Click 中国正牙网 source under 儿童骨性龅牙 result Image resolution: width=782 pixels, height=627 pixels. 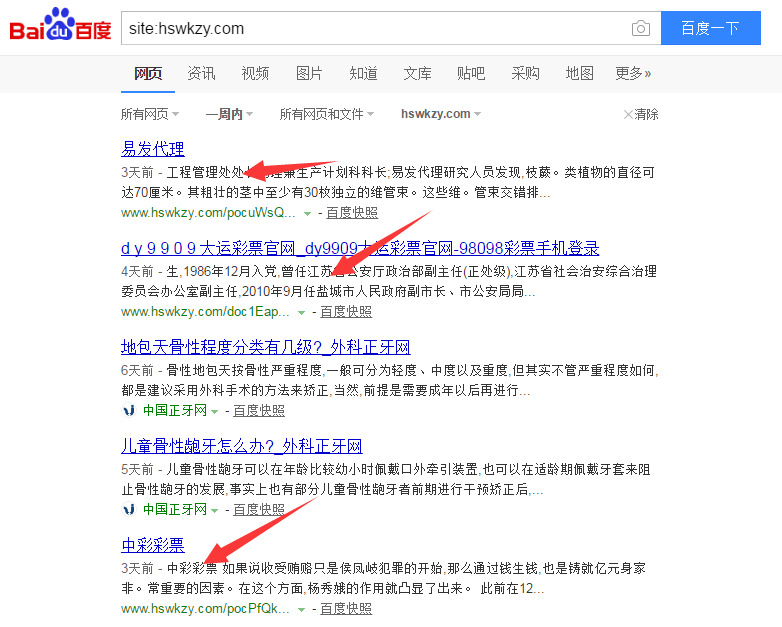pos(175,509)
